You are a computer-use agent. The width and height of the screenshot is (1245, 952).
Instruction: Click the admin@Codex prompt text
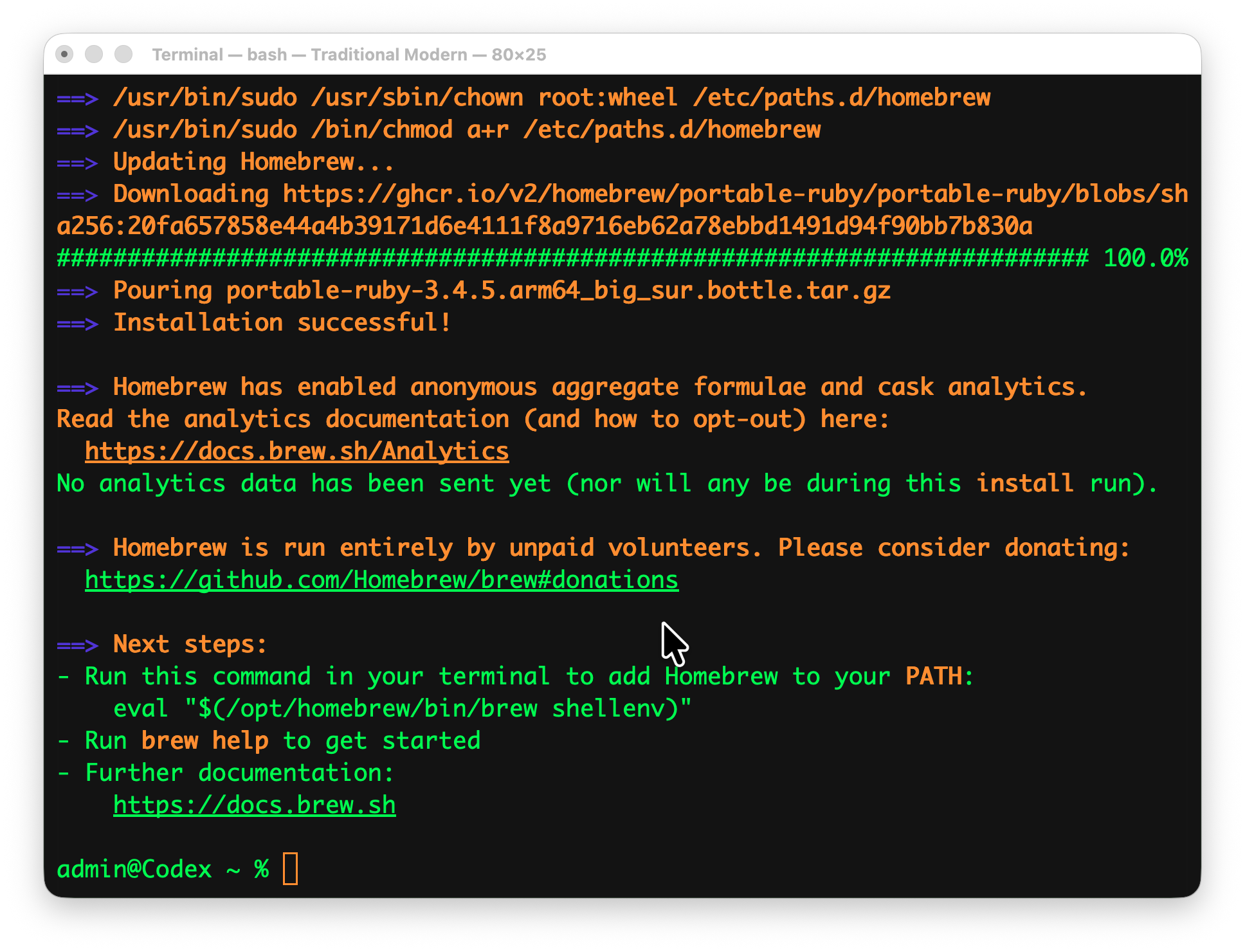tap(134, 870)
